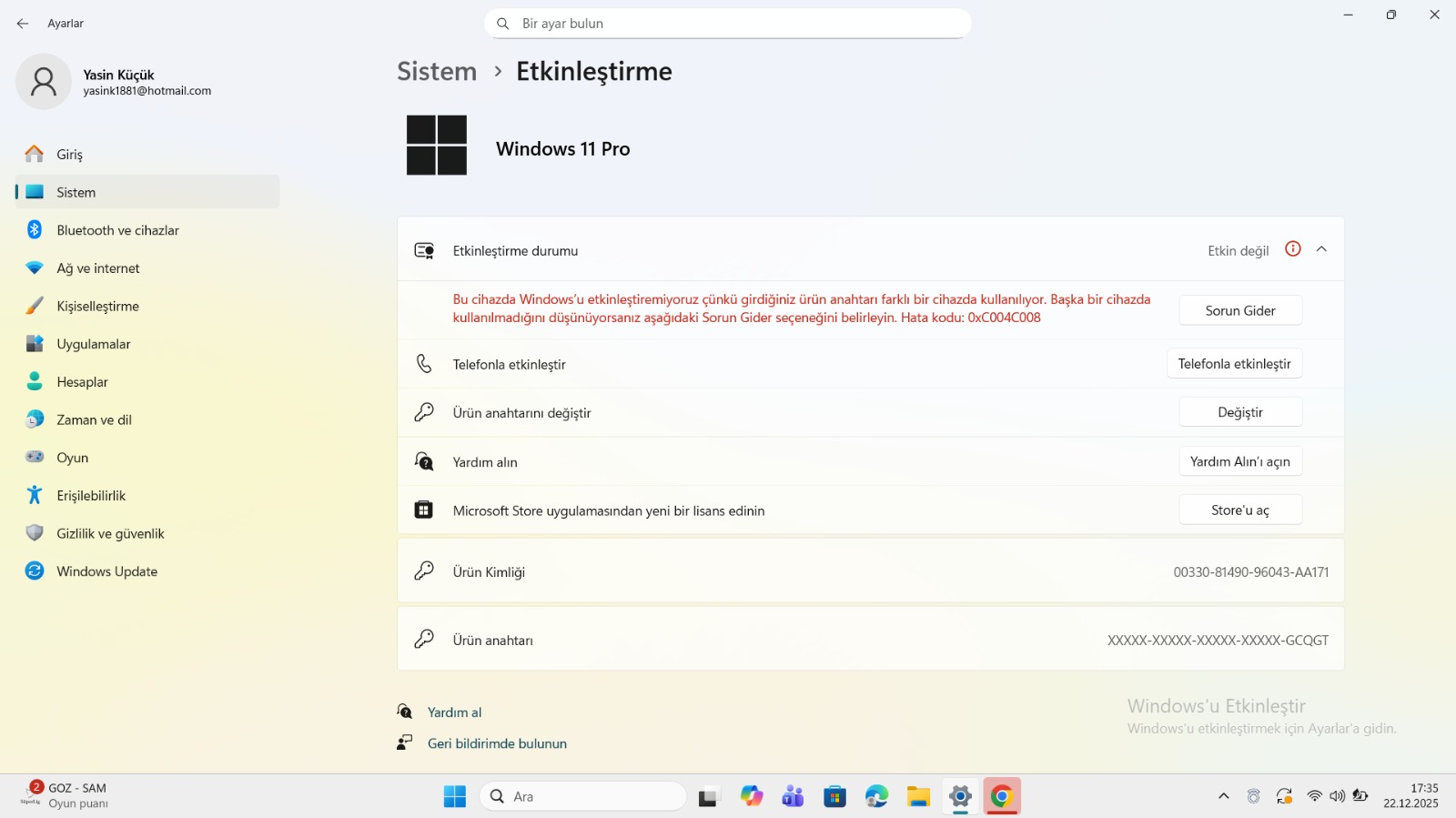
Task: Click the globe clock icon beside Zaman ve dil
Action: click(x=35, y=419)
